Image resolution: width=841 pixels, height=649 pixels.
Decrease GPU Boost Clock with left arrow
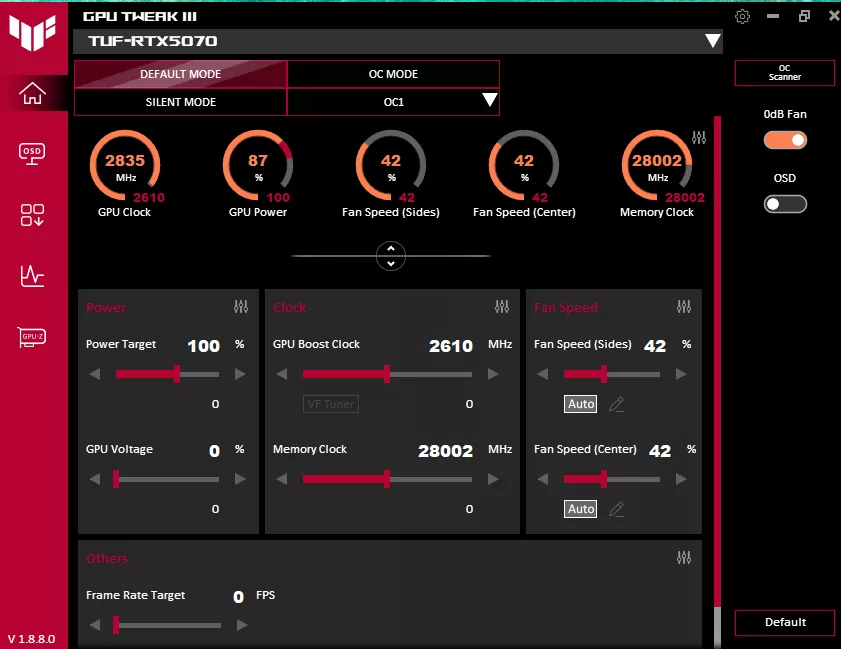click(x=282, y=374)
